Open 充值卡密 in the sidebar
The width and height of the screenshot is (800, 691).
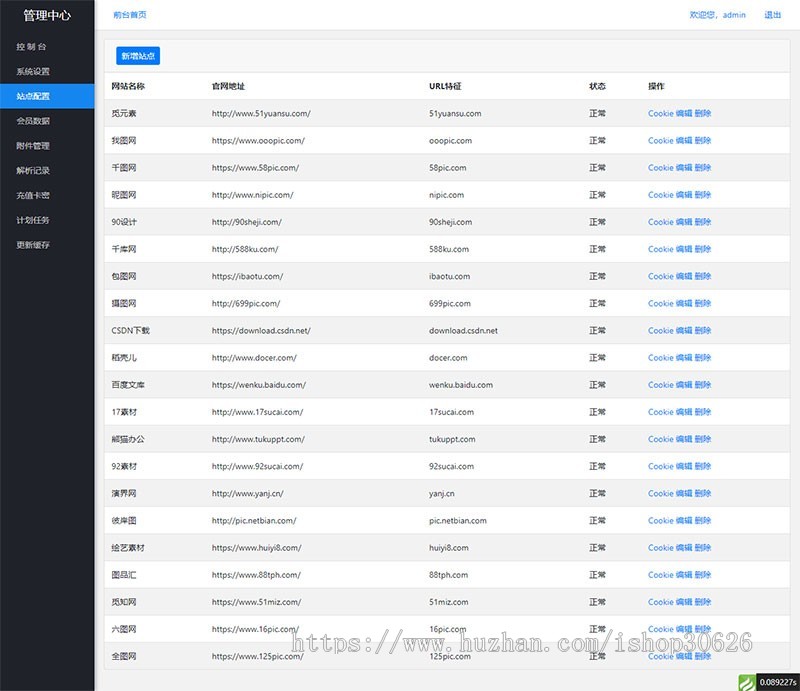click(x=33, y=196)
